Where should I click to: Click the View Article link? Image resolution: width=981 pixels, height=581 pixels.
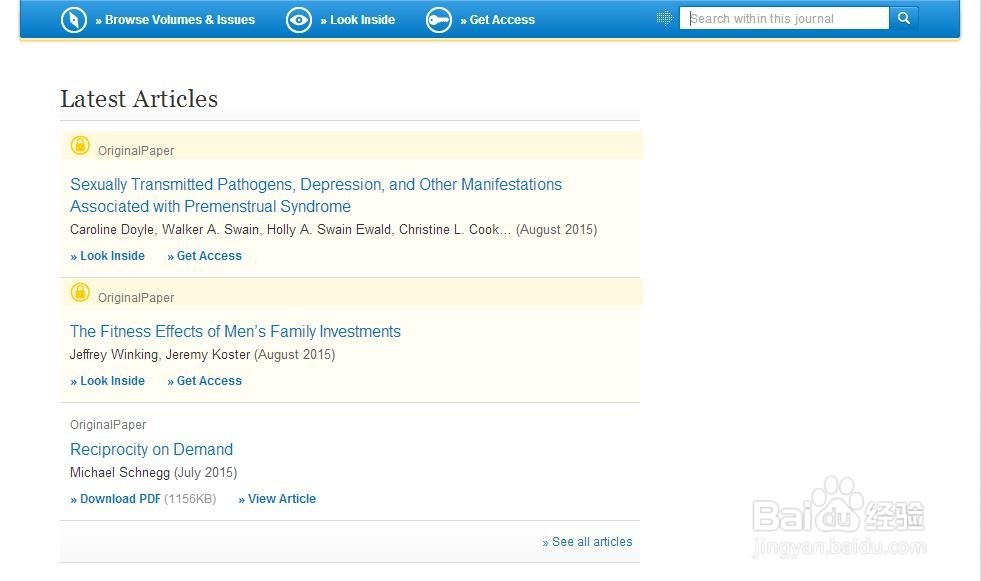coord(277,499)
